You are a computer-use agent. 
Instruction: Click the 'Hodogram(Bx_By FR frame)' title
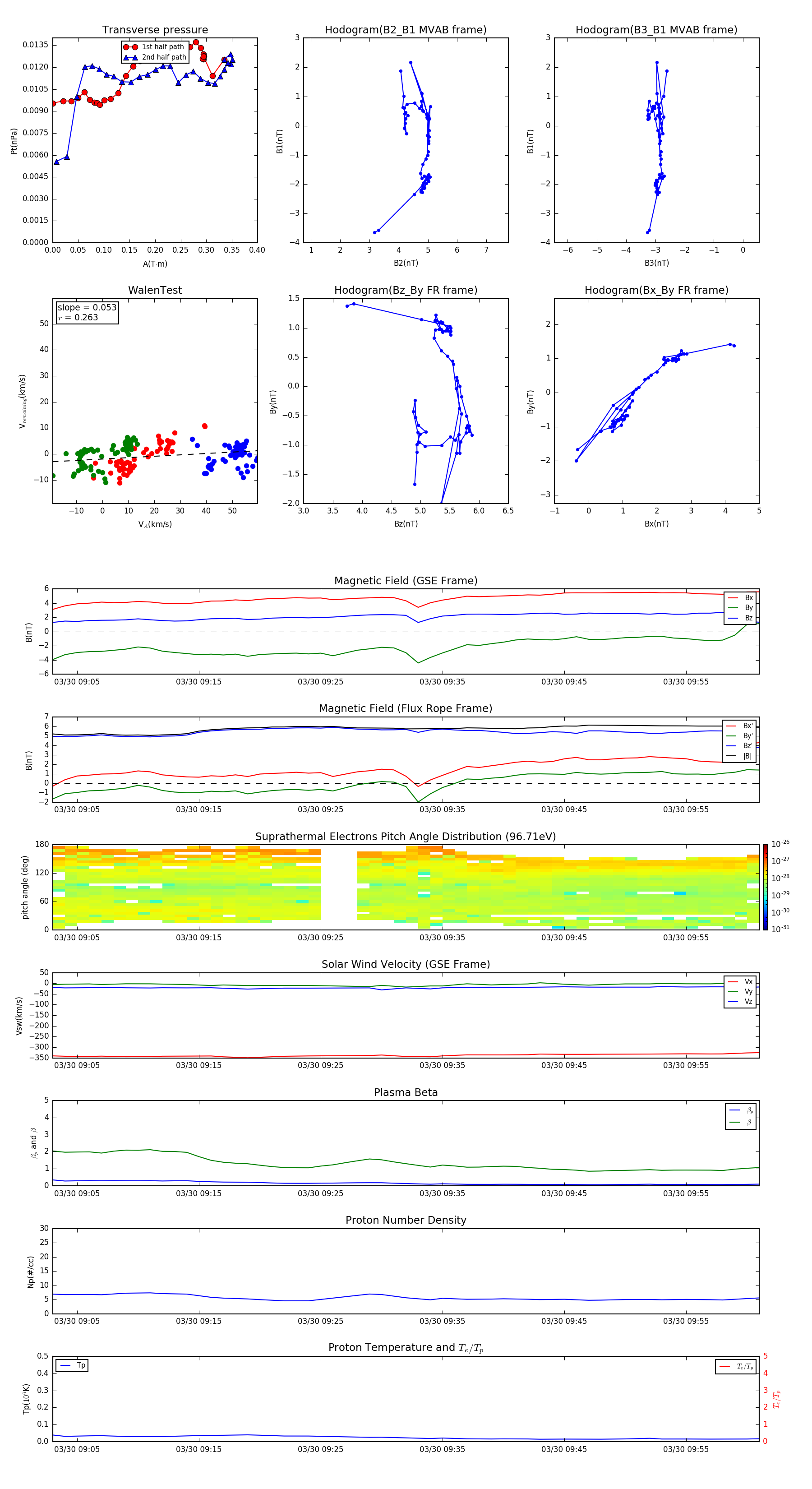[x=656, y=290]
